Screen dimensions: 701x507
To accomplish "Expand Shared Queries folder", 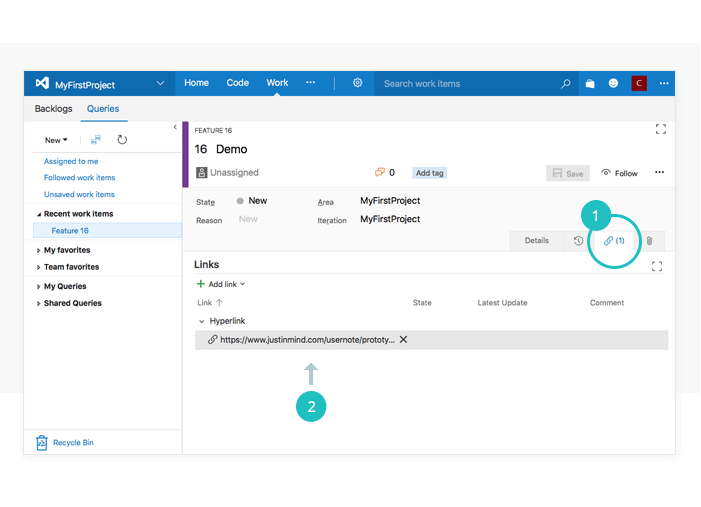I will click(38, 304).
